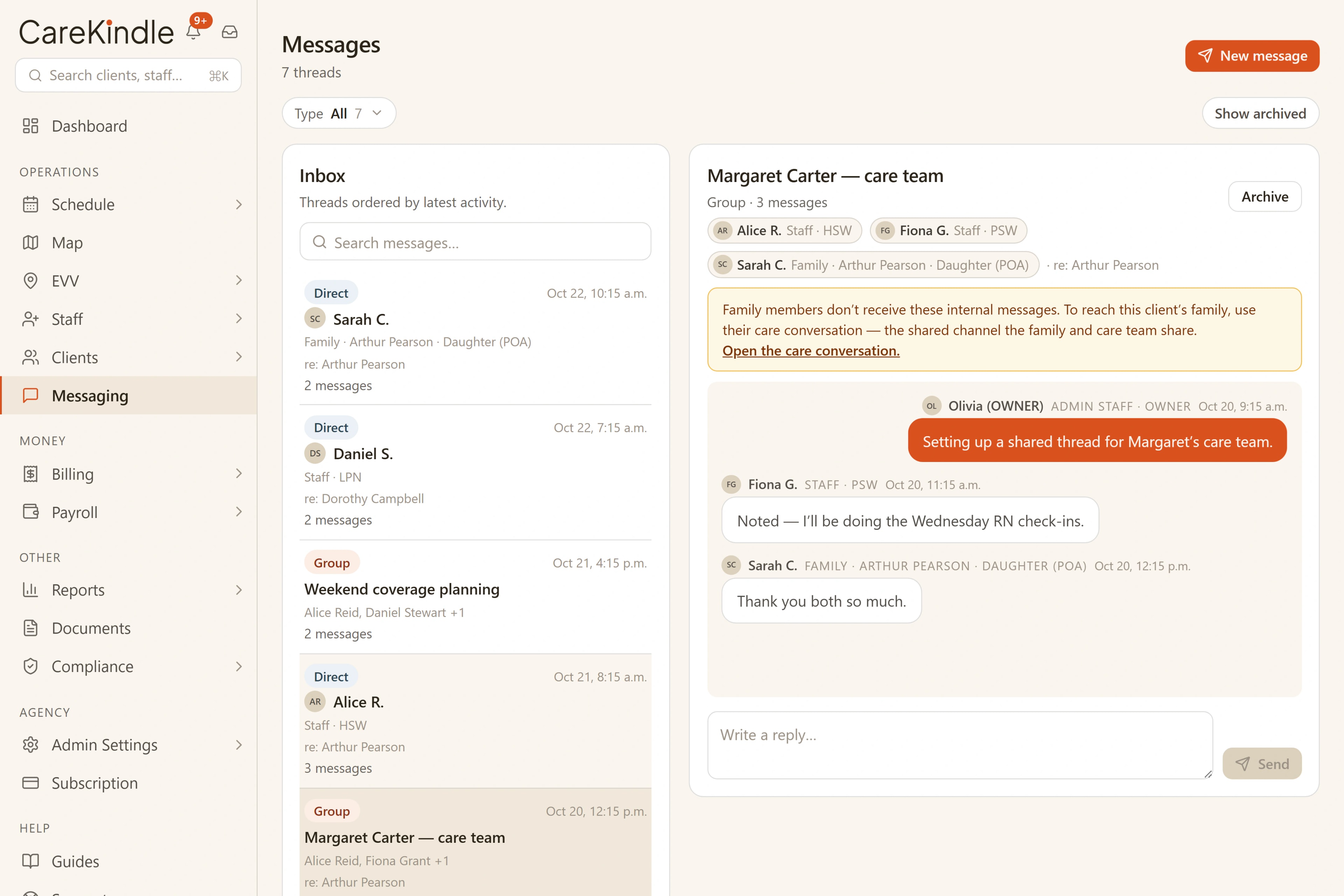This screenshot has width=1344, height=896.
Task: Click the Search messages field
Action: coord(475,242)
